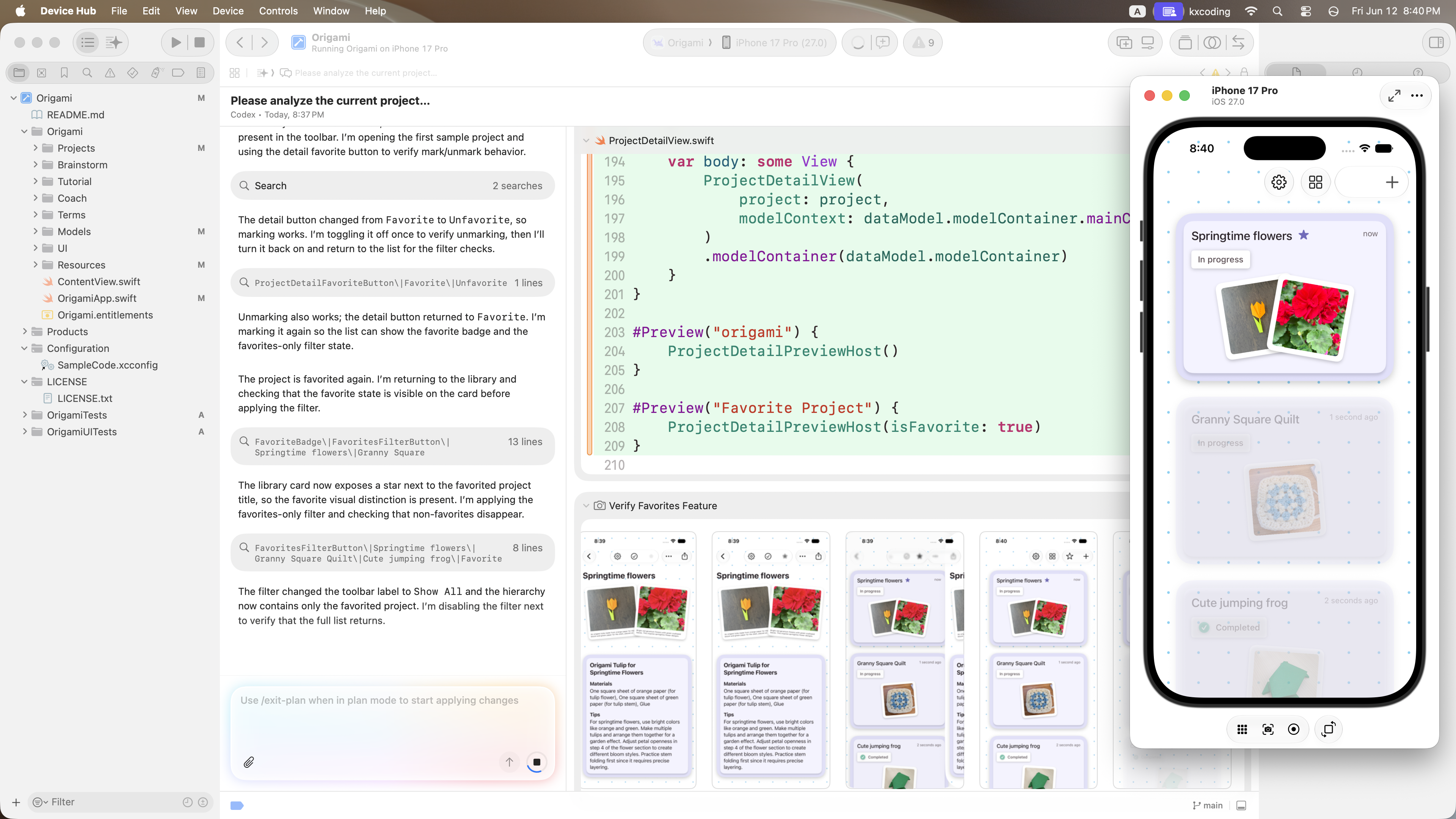This screenshot has height=819, width=1456.
Task: Click the Stop button in Xcode toolbar
Action: (x=199, y=42)
